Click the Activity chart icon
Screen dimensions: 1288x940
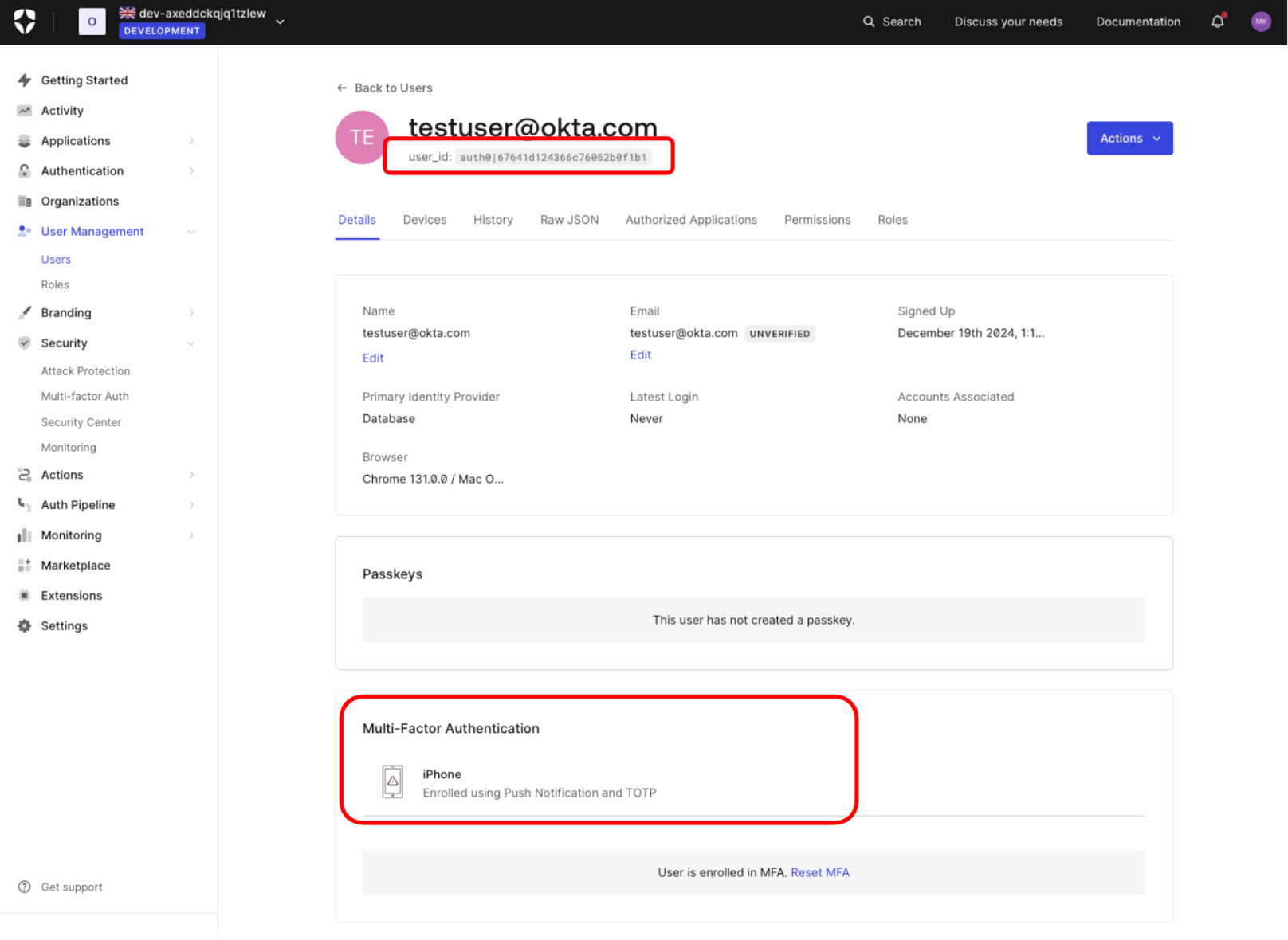tap(25, 111)
